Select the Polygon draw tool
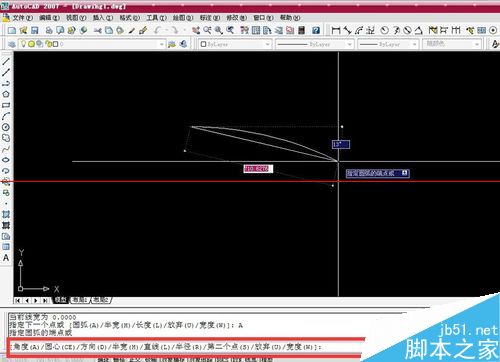This screenshot has height=362, width=500. [x=6, y=94]
